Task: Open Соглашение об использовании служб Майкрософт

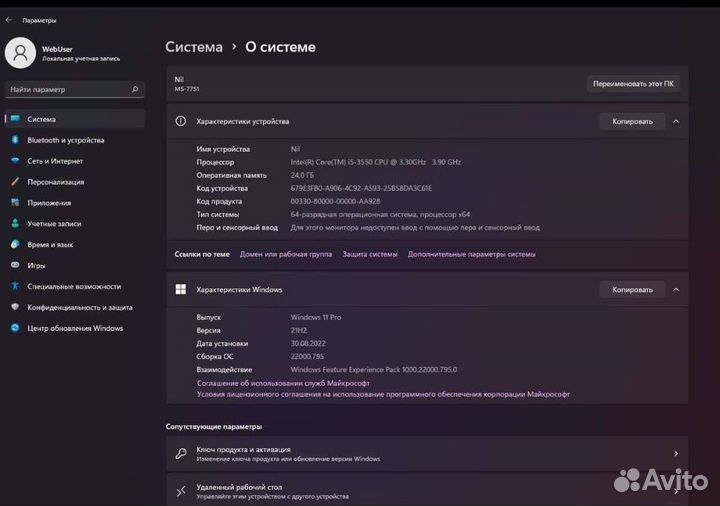Action: [283, 383]
